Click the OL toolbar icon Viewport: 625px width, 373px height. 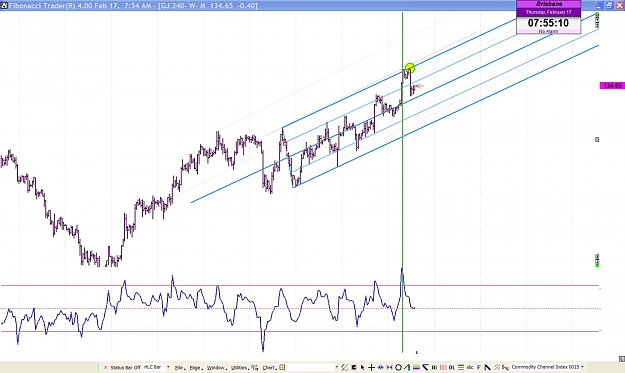[452, 367]
